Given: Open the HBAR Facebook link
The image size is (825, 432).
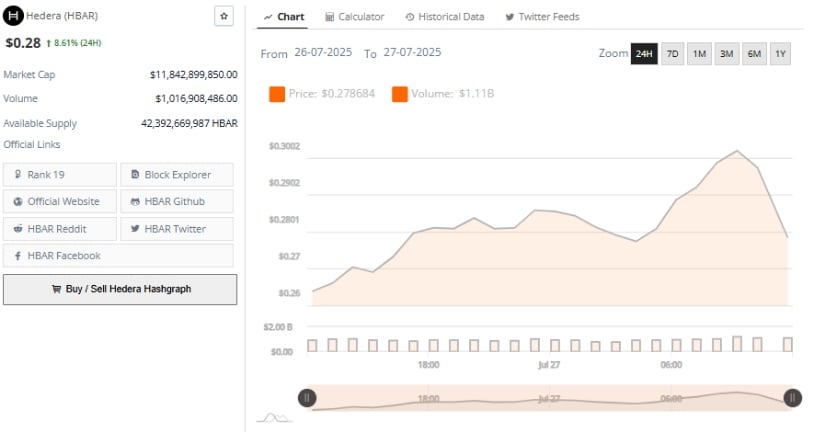Looking at the screenshot, I should [118, 256].
